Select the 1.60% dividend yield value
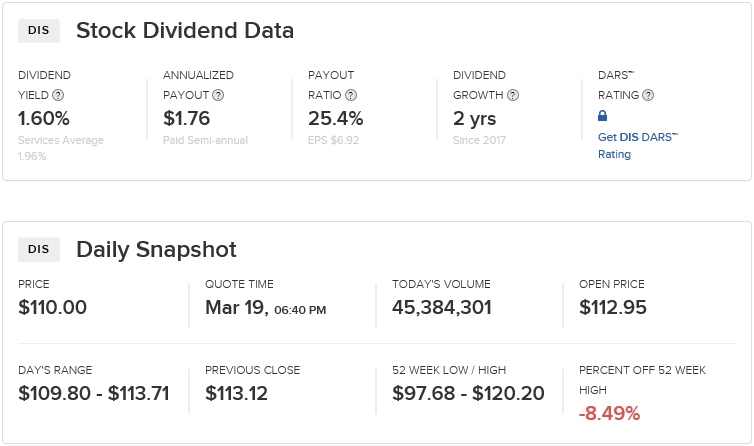The height and width of the screenshot is (446, 754). point(44,118)
